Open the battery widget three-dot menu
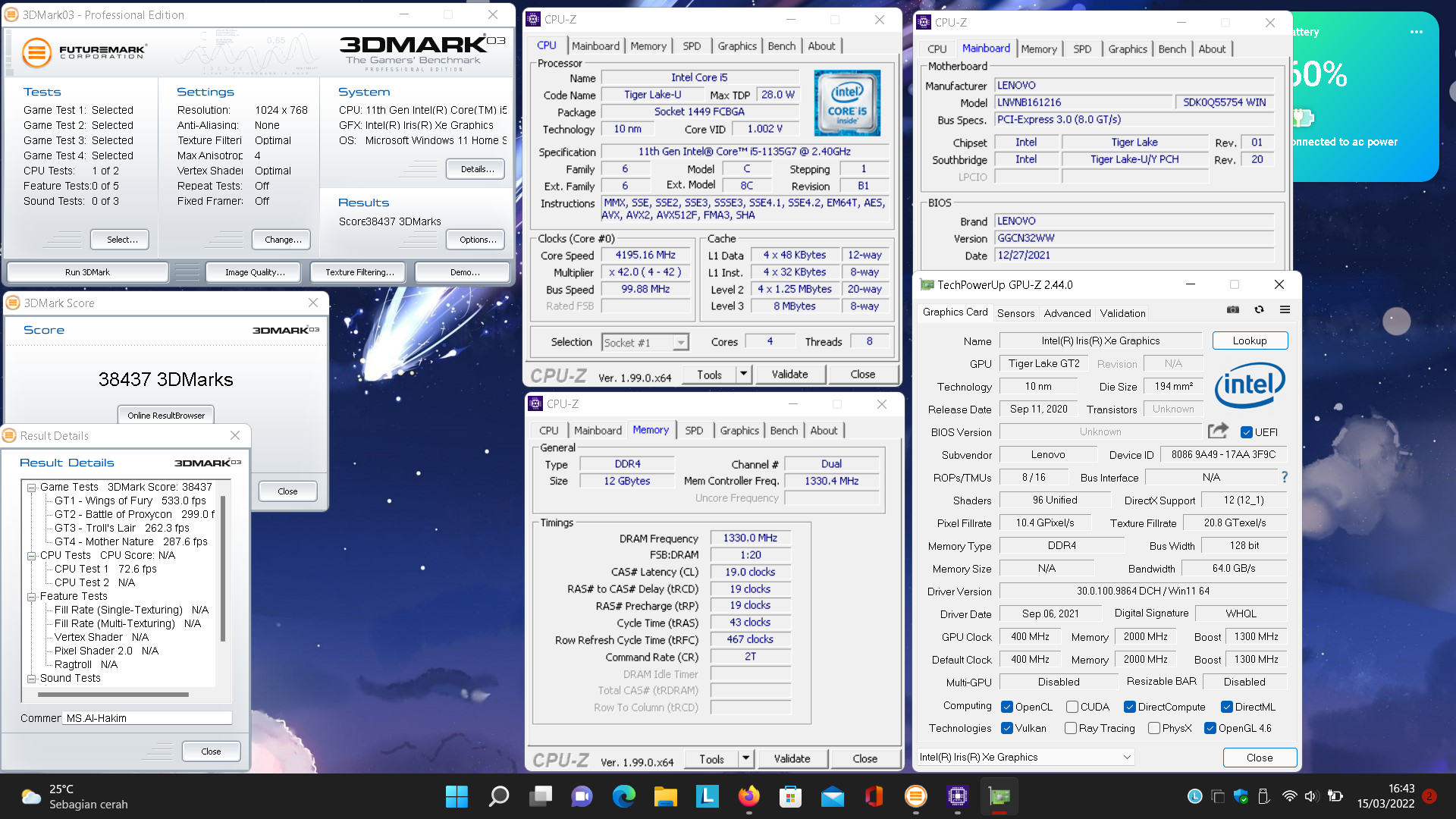Image resolution: width=1456 pixels, height=819 pixels. click(1417, 32)
